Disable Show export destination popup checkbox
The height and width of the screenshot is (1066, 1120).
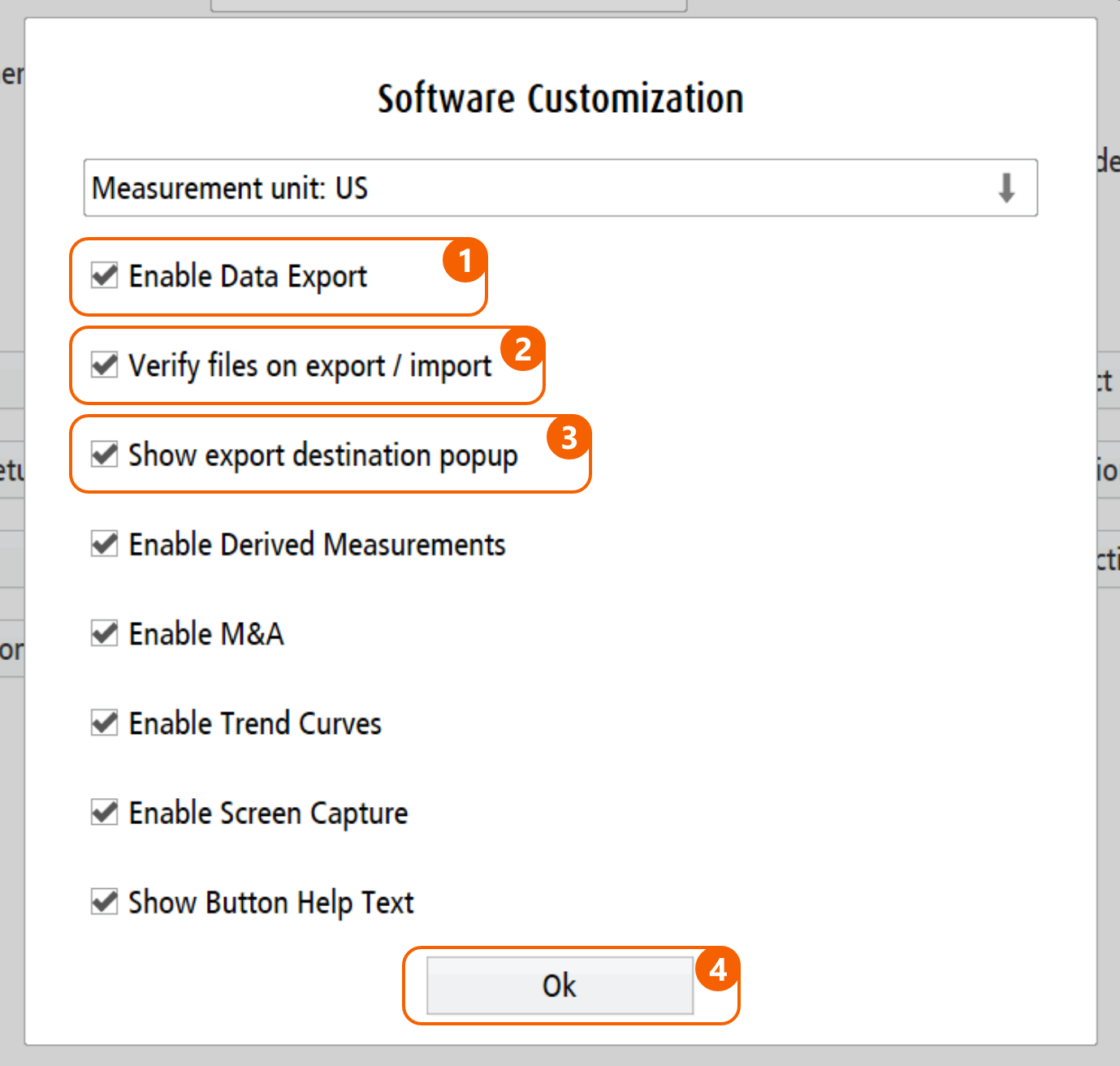pyautogui.click(x=105, y=455)
